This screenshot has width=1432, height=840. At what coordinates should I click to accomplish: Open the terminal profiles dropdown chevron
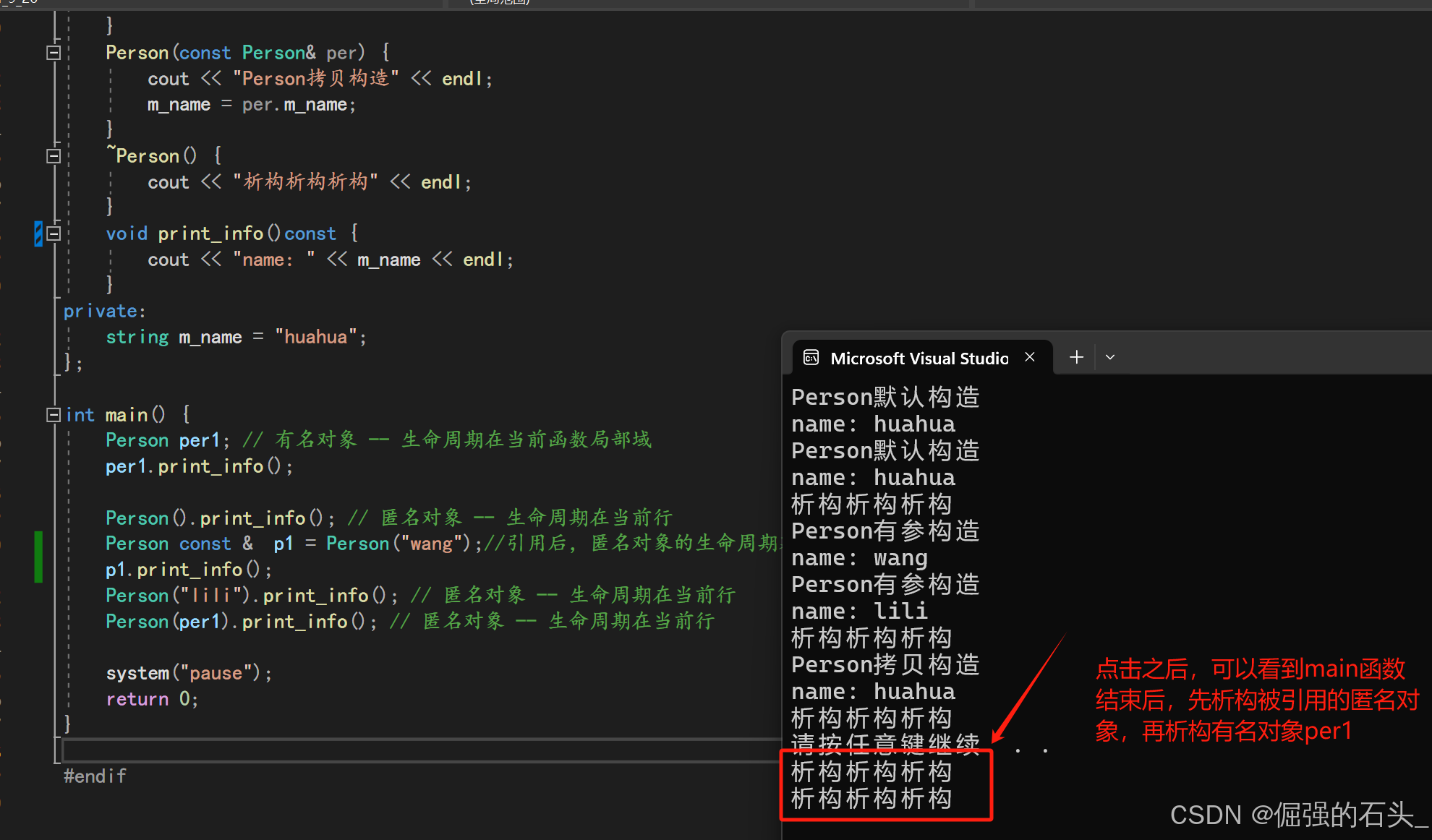(1110, 357)
